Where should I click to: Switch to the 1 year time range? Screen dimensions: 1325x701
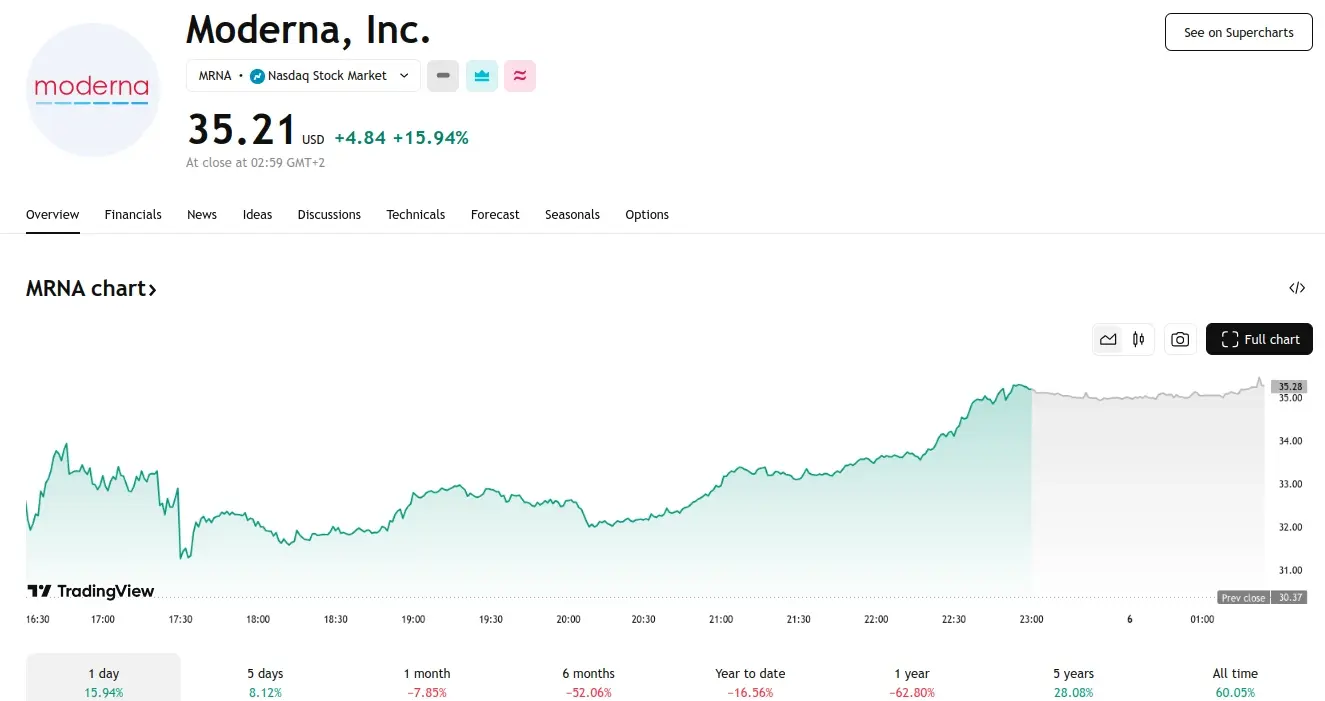pos(910,682)
